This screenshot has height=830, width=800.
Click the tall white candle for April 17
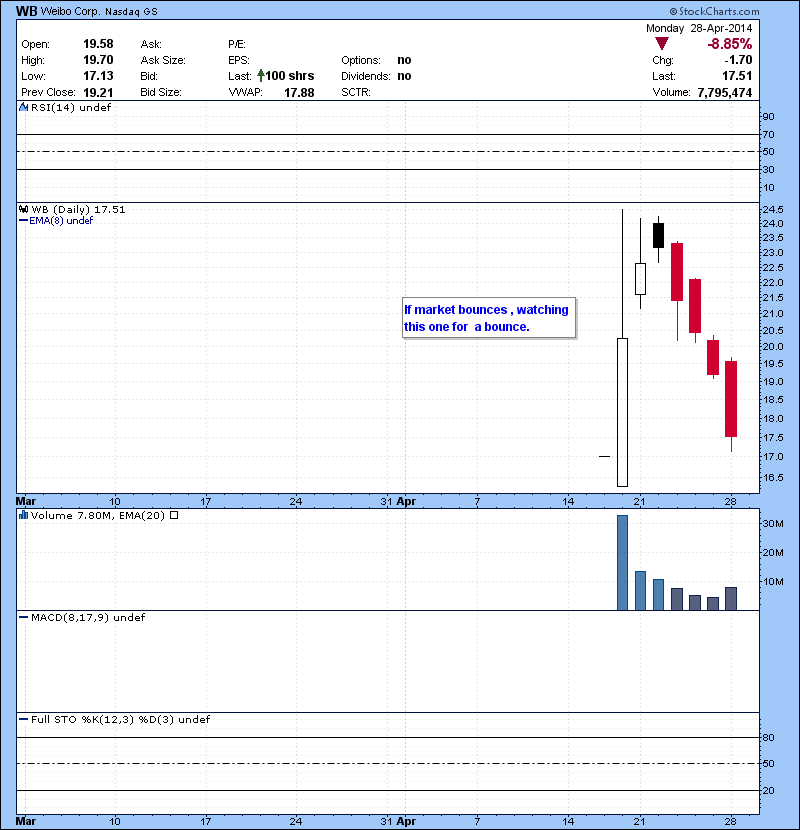623,412
